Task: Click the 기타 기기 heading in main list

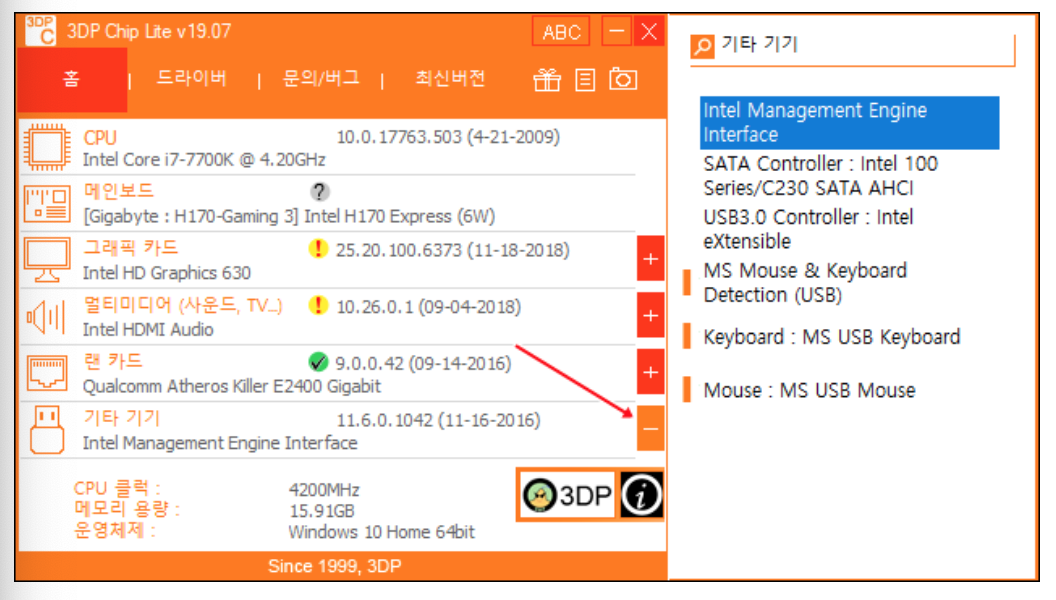Action: tap(122, 418)
